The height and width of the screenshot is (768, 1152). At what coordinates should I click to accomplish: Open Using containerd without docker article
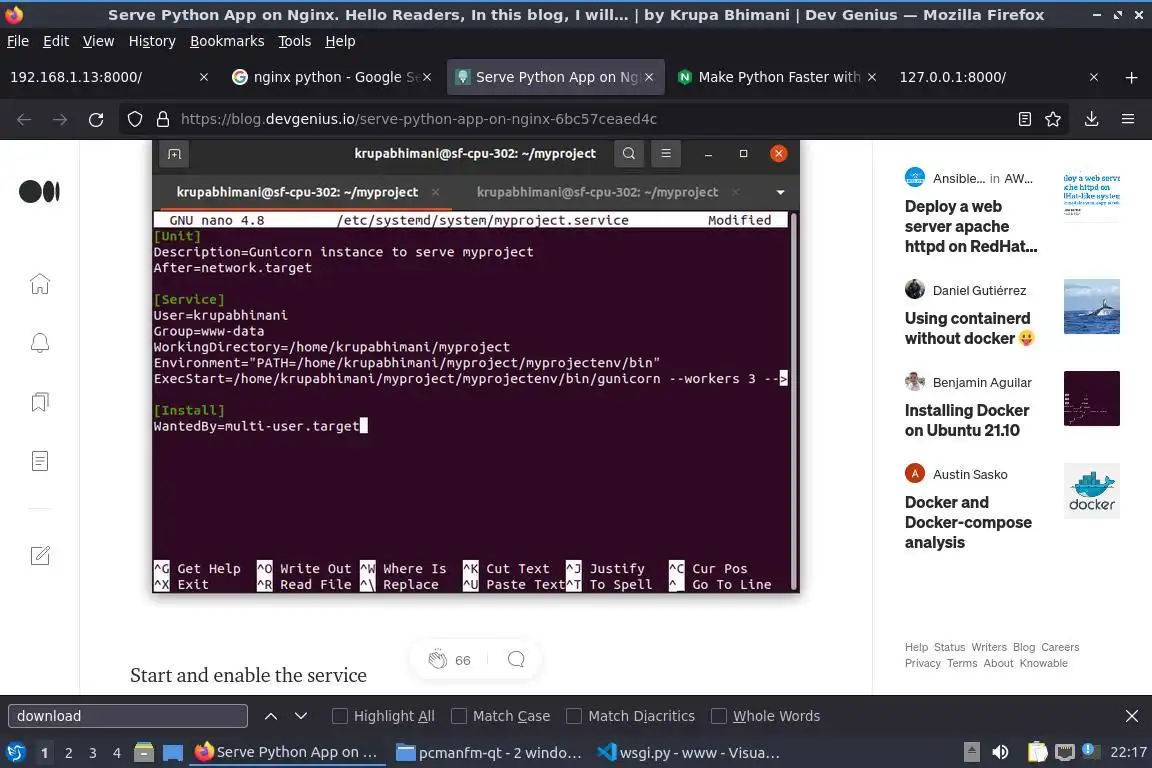(x=969, y=328)
